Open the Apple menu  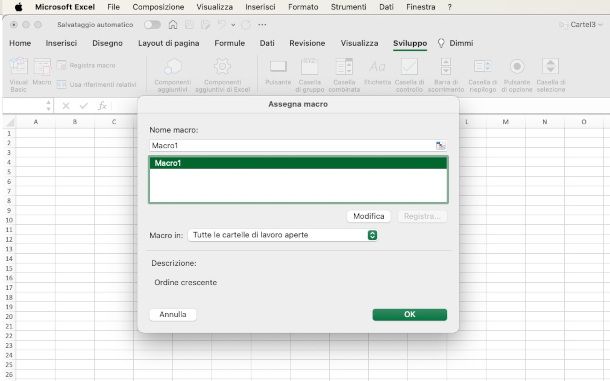(x=18, y=7)
